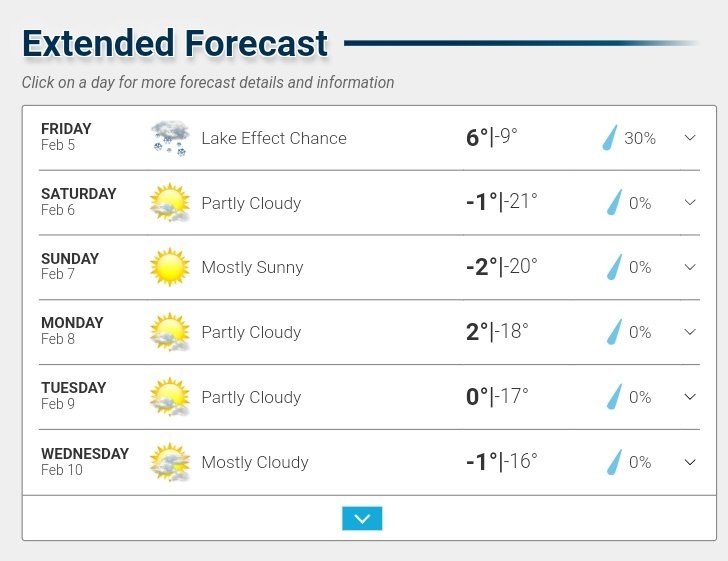This screenshot has height=561, width=728.
Task: Click the Extended Forecast heading
Action: coord(175,43)
